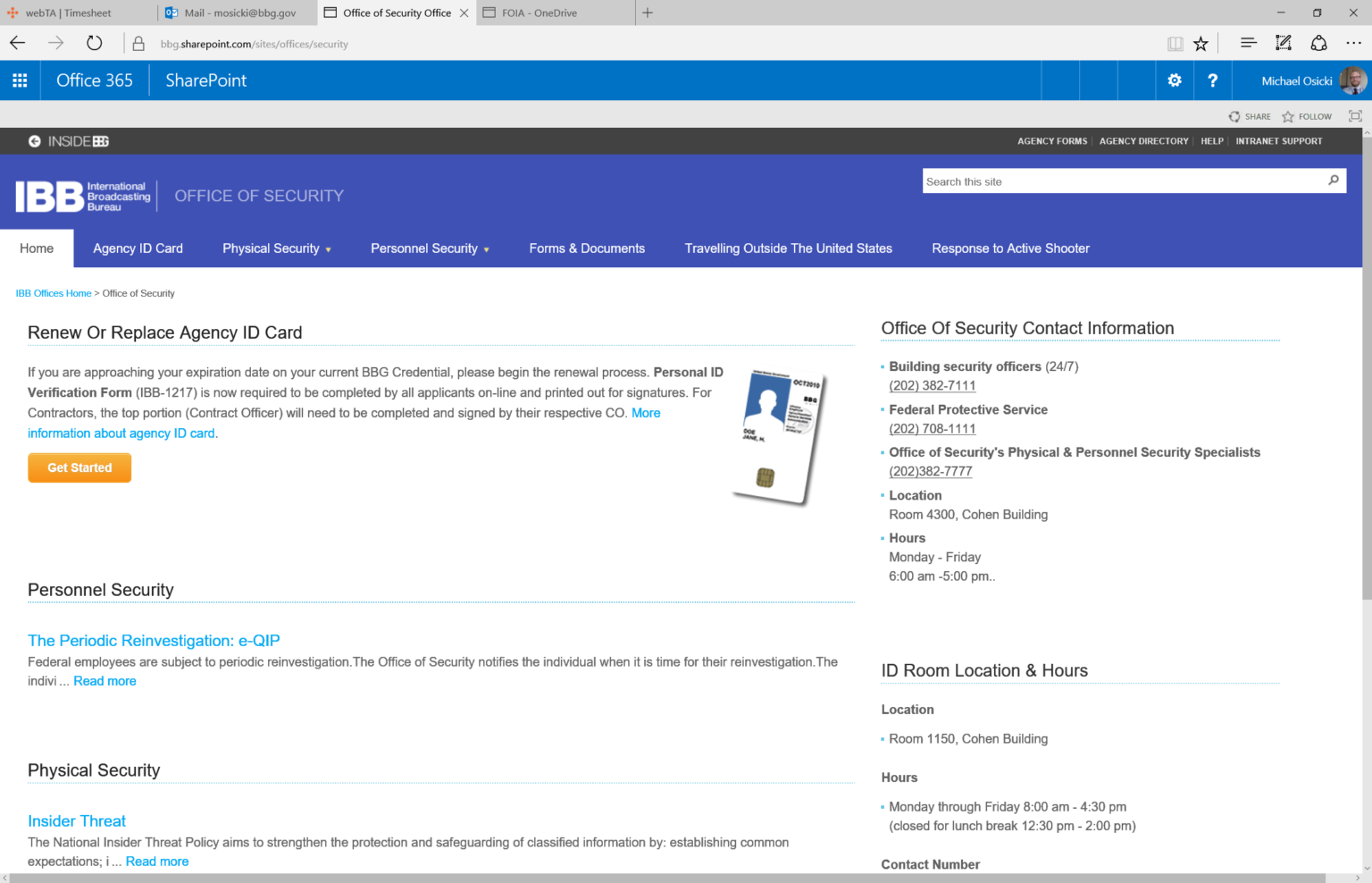Viewport: 1372px width, 883px height.
Task: Open the Office 365 app launcher grid
Action: pos(20,80)
